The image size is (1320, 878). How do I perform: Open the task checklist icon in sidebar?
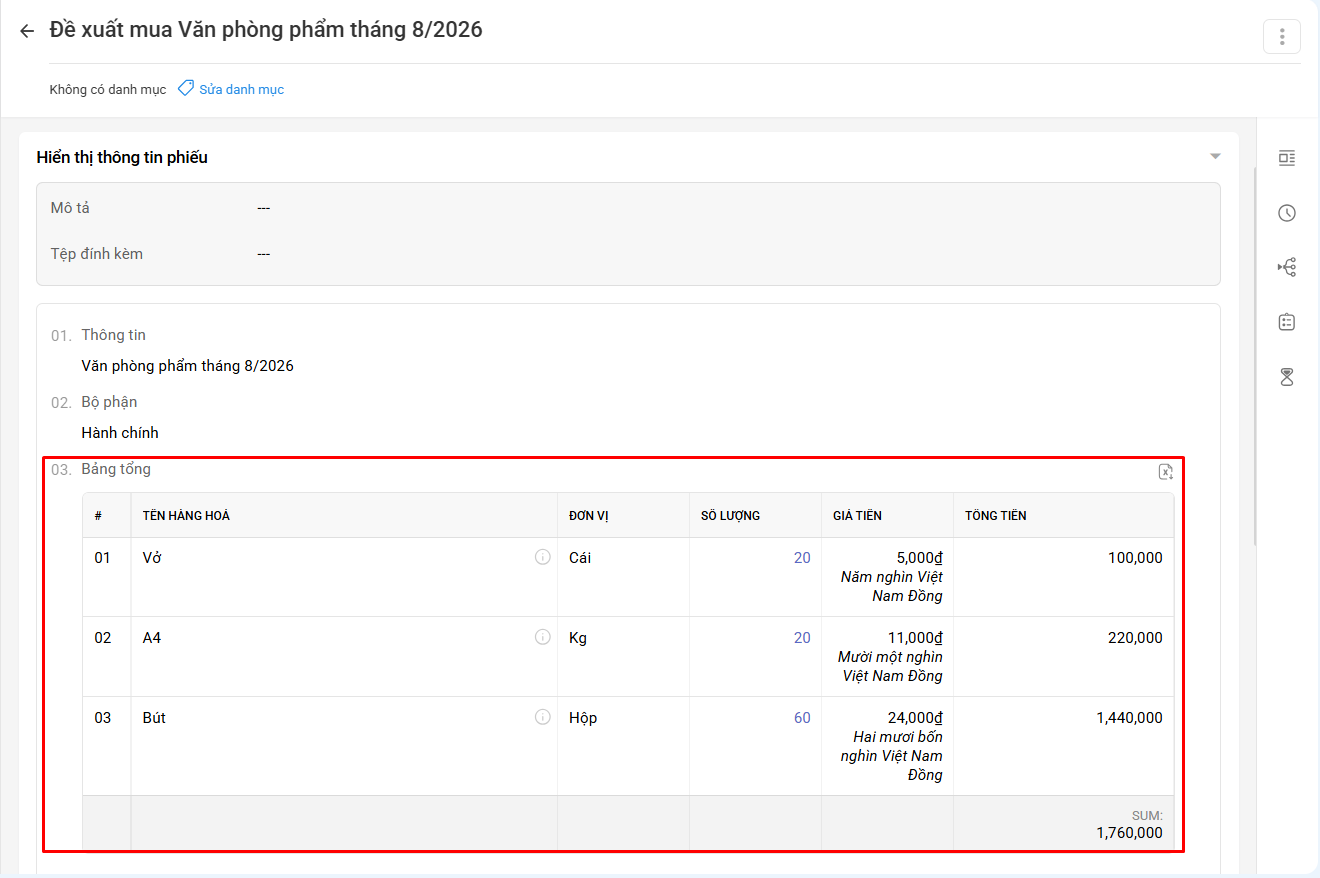point(1287,322)
